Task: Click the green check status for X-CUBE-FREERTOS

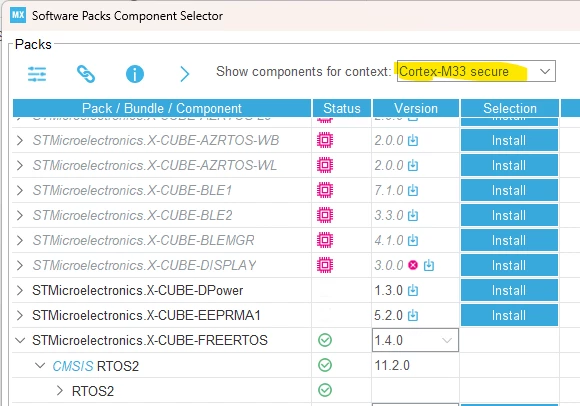Action: click(325, 340)
